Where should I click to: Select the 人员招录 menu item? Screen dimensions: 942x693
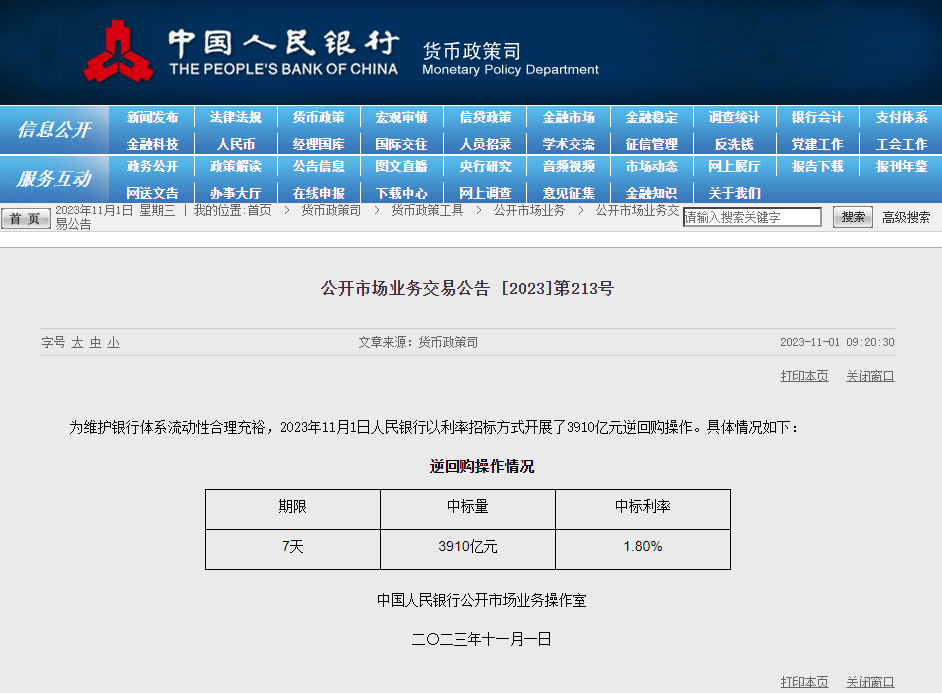485,144
